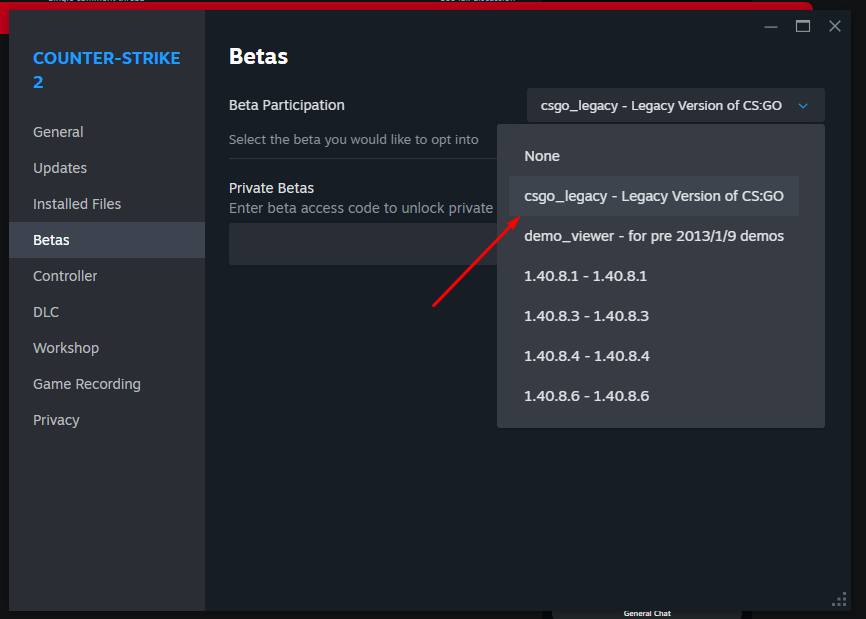
Task: Click the window resize grip icon
Action: 839,600
